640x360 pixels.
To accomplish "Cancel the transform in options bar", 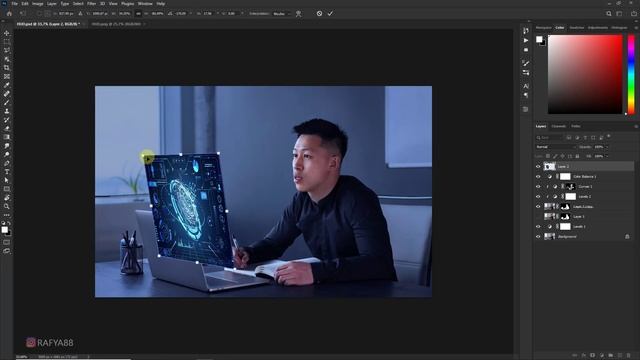I will pyautogui.click(x=319, y=13).
